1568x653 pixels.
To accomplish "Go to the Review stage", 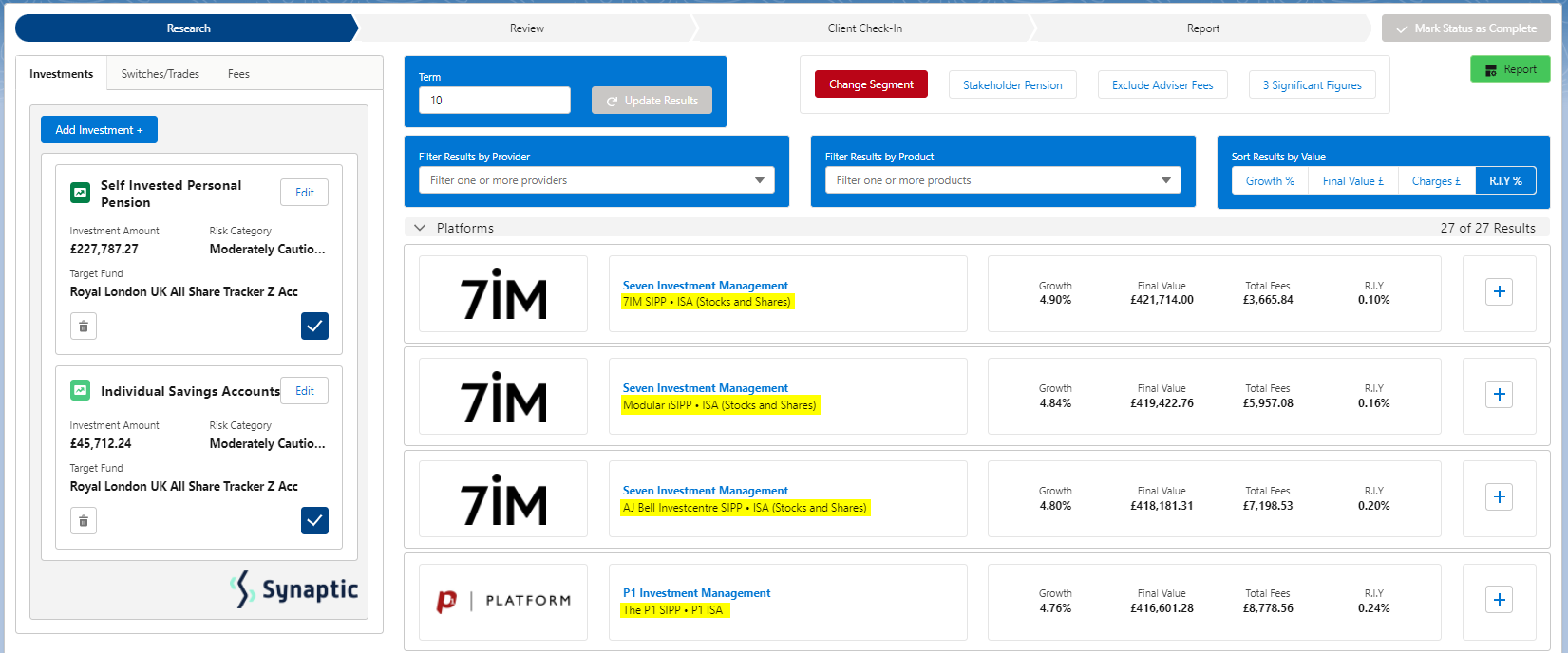I will (x=526, y=28).
